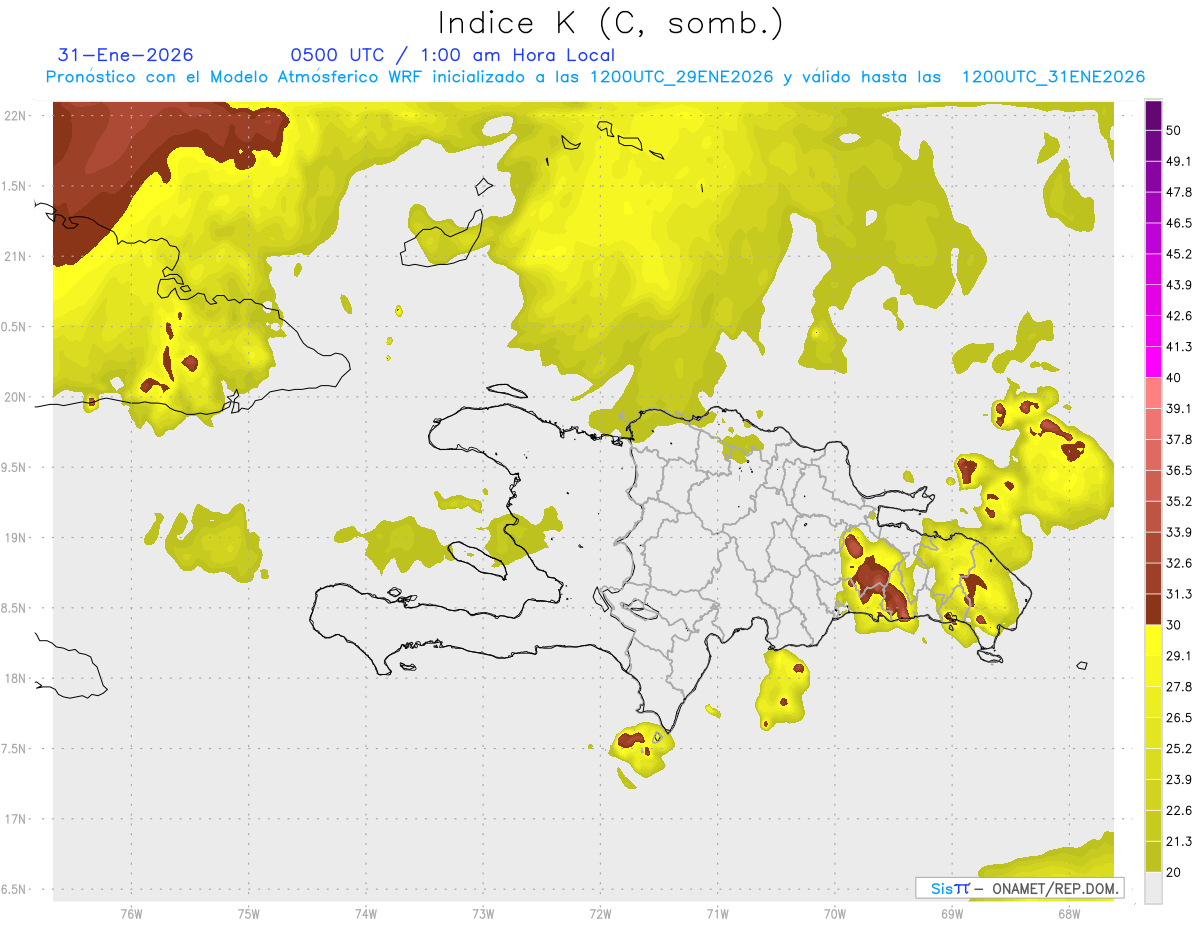Click the "70W" longitude label
Viewport: 1200px width, 927px height.
[x=835, y=914]
